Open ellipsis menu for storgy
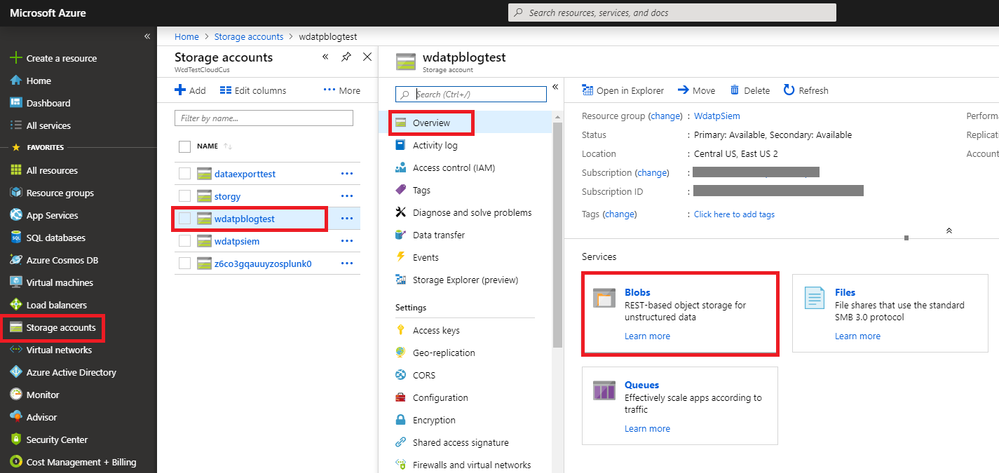Image resolution: width=999 pixels, height=473 pixels. point(347,196)
